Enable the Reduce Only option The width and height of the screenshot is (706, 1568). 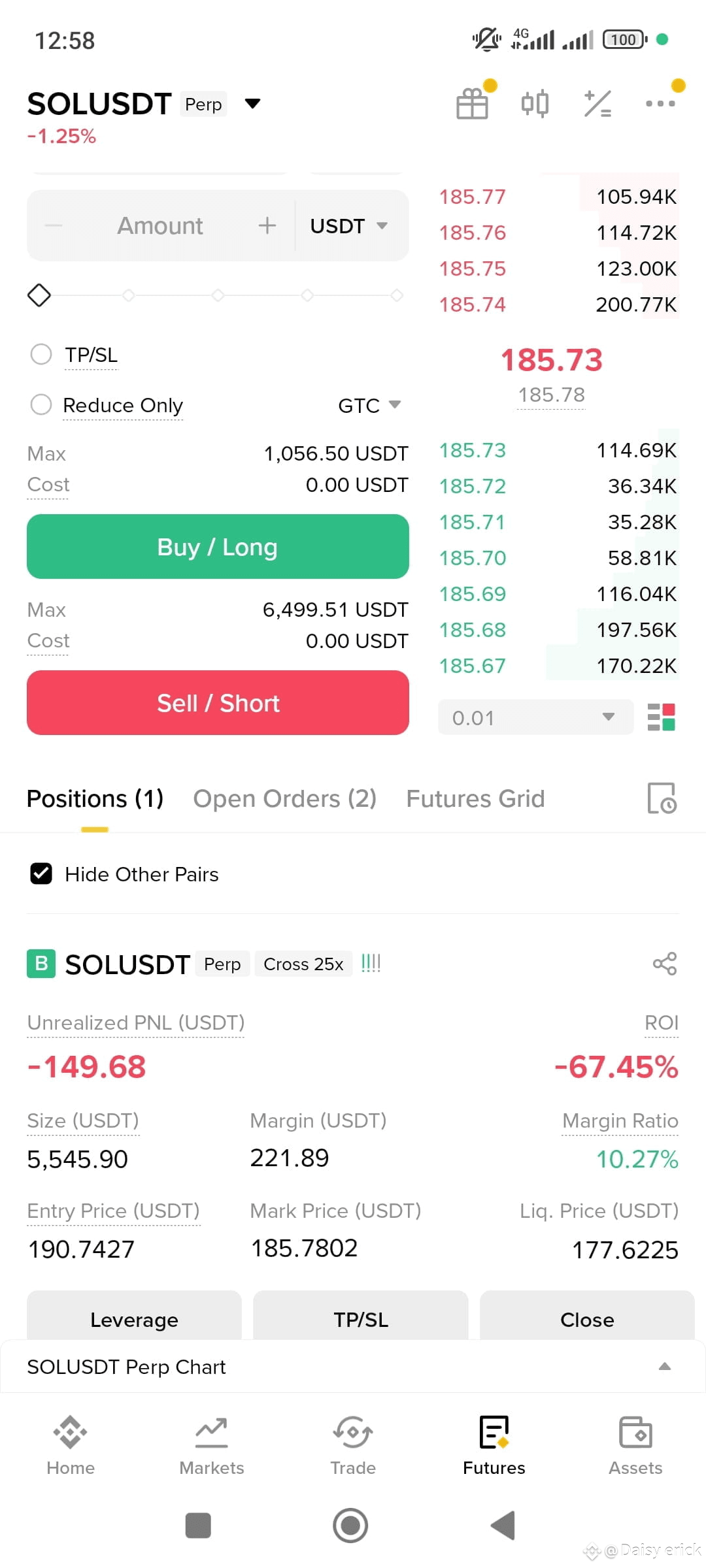[x=41, y=404]
